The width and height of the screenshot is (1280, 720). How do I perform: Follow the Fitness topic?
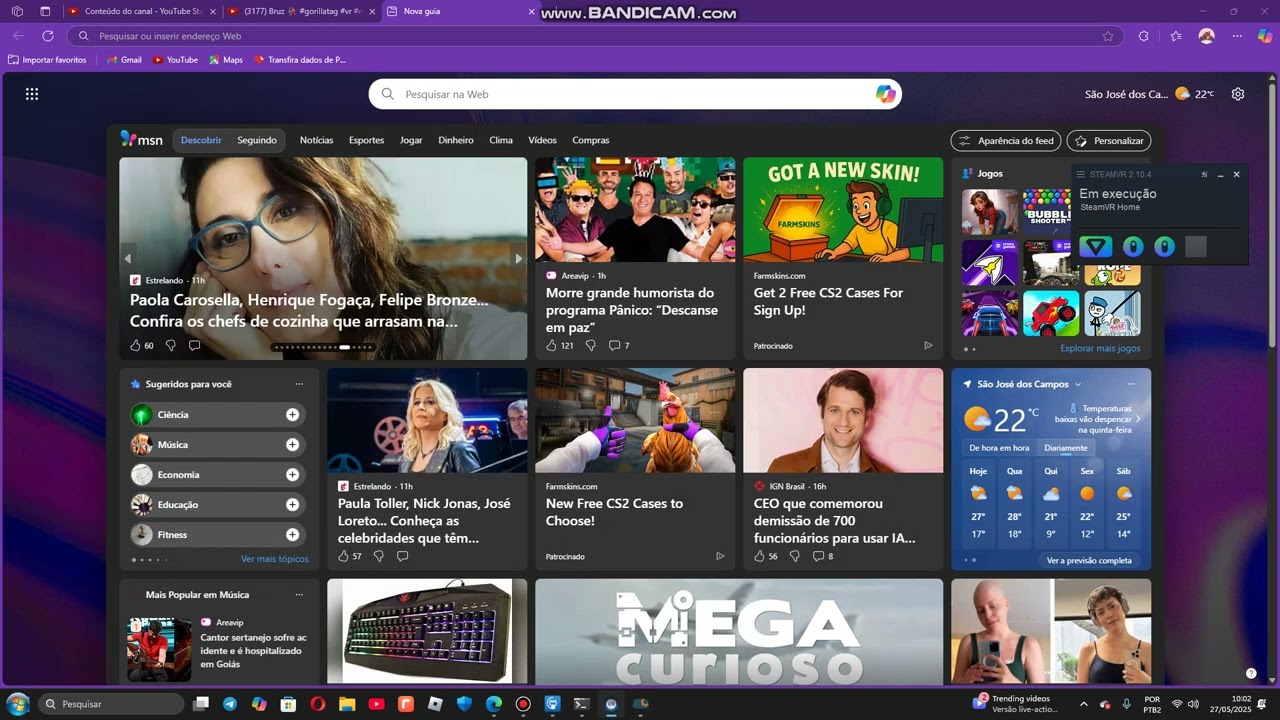point(292,534)
